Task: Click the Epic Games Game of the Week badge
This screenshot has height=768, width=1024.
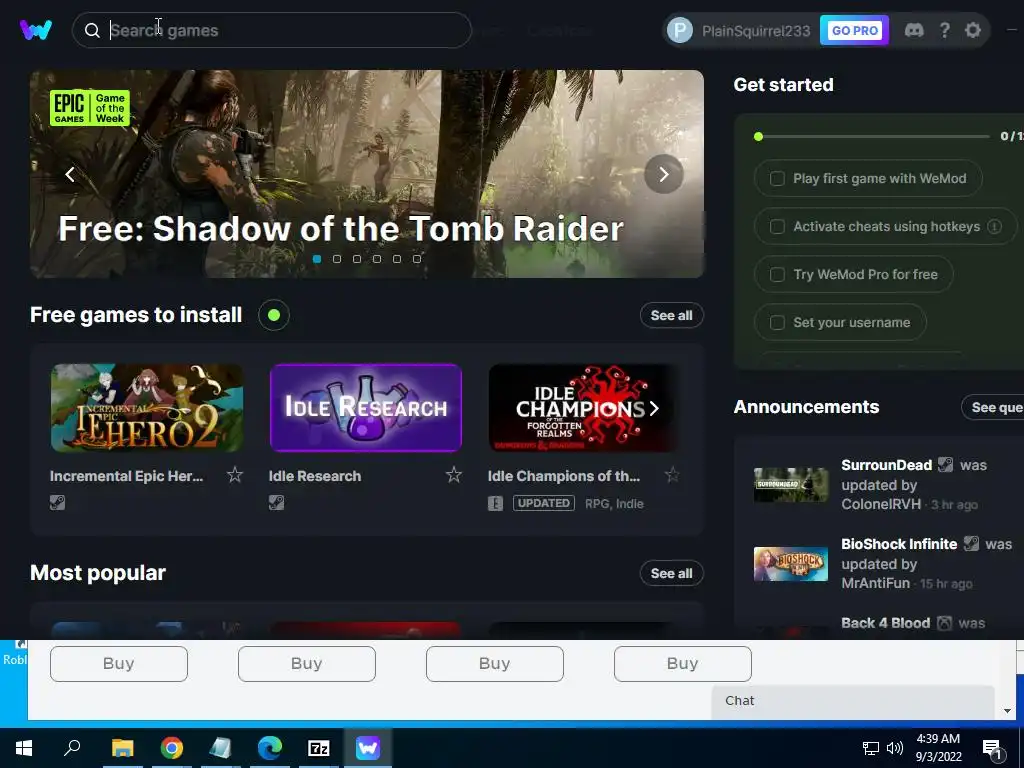Action: pyautogui.click(x=89, y=108)
